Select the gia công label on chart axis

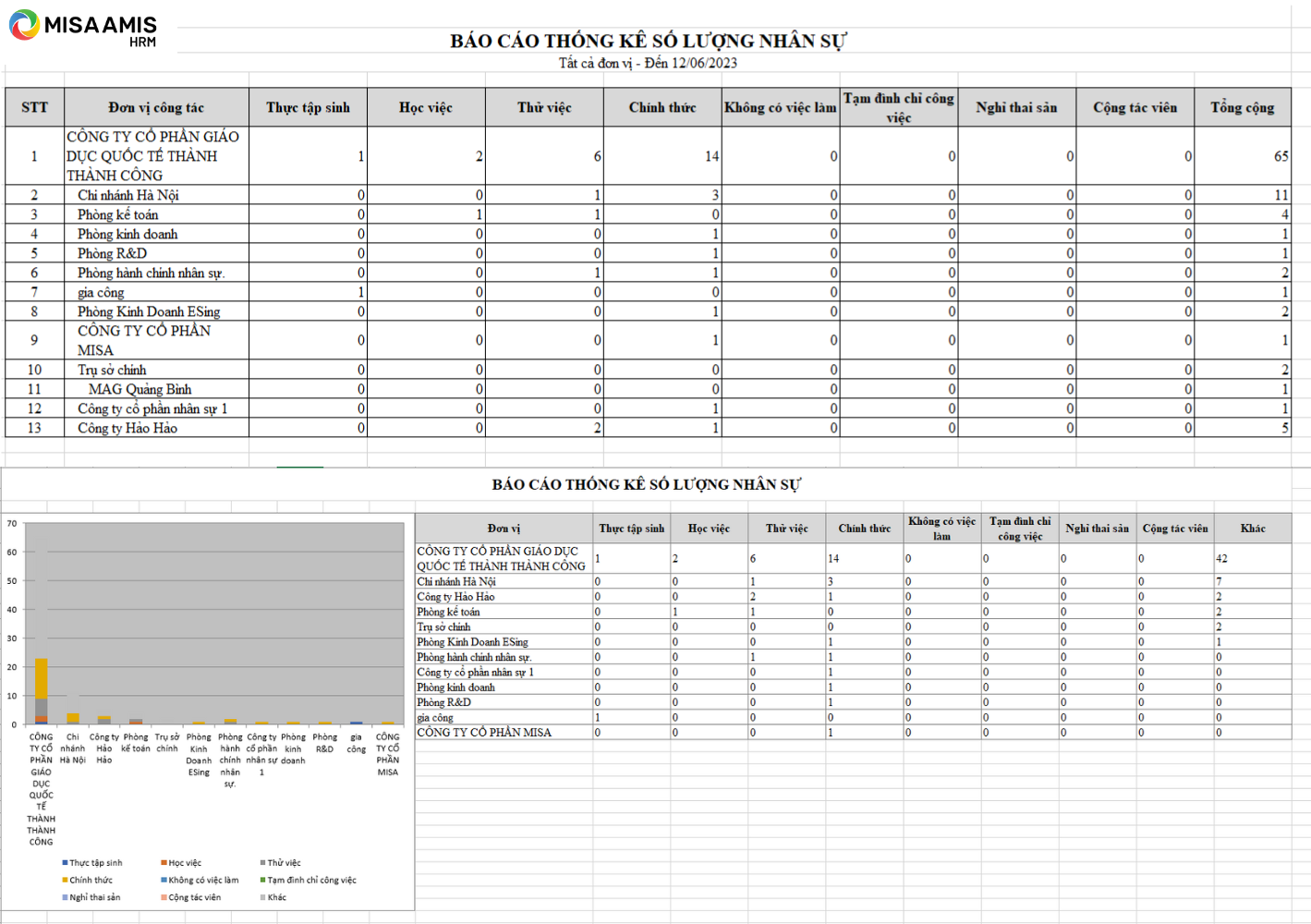[x=356, y=743]
